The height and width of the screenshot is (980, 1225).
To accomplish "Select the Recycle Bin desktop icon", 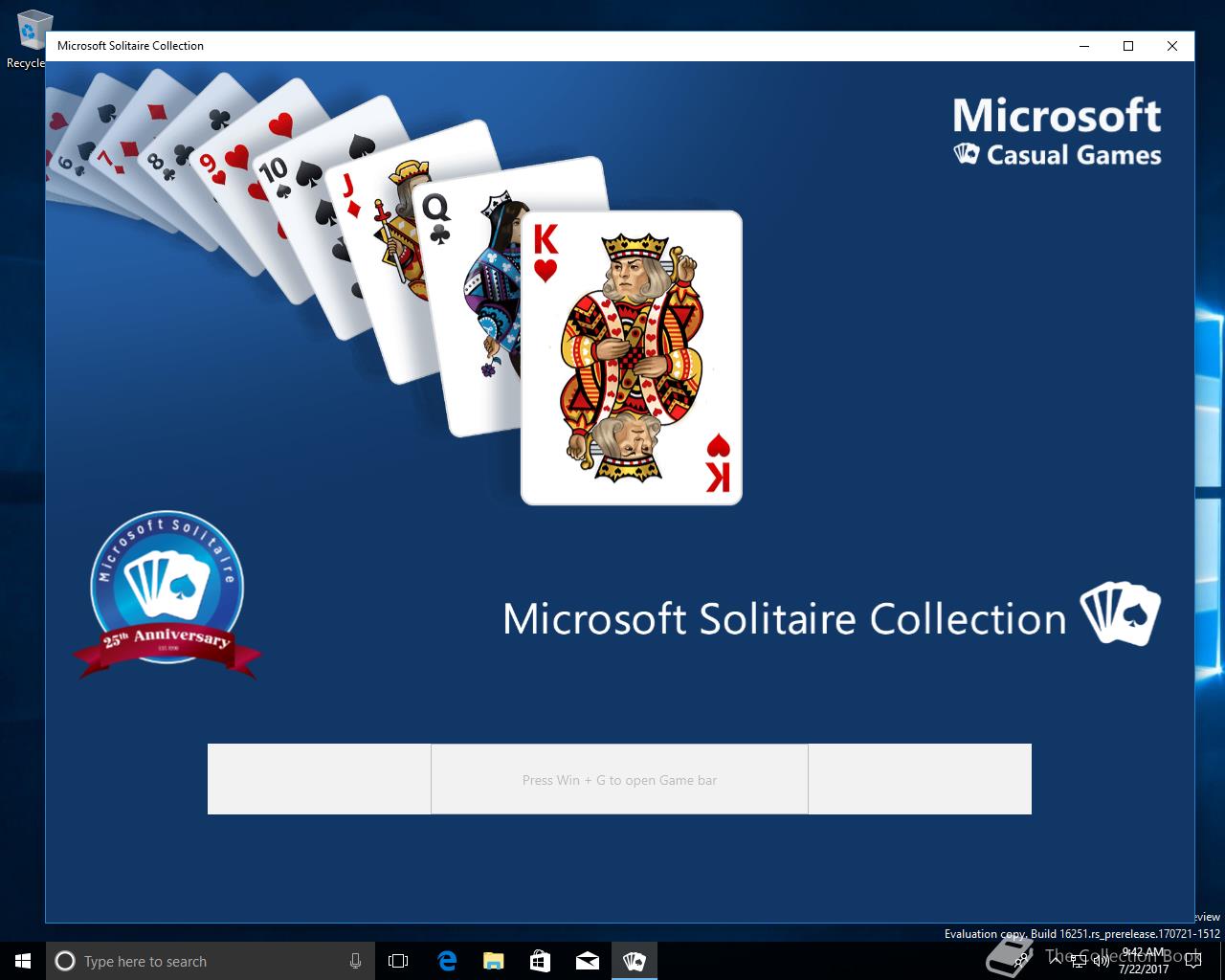I will pyautogui.click(x=29, y=40).
